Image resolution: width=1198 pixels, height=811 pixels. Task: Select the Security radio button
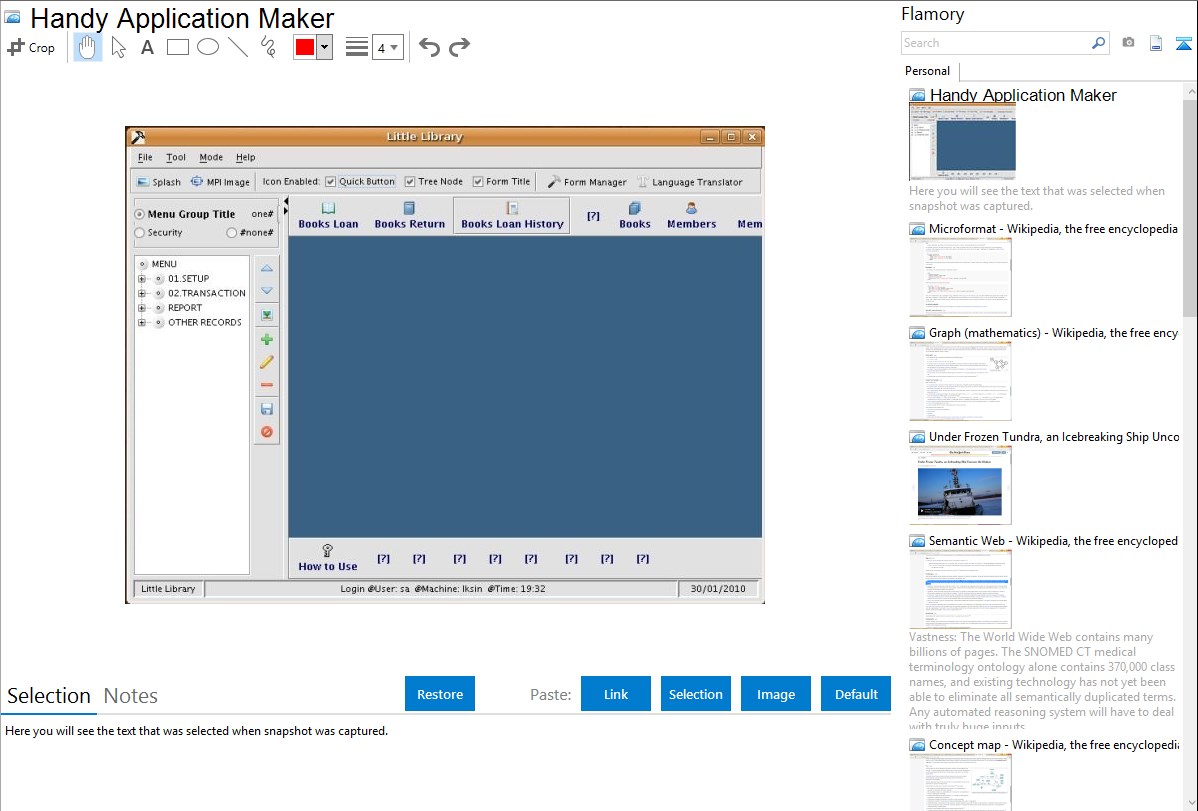click(140, 232)
